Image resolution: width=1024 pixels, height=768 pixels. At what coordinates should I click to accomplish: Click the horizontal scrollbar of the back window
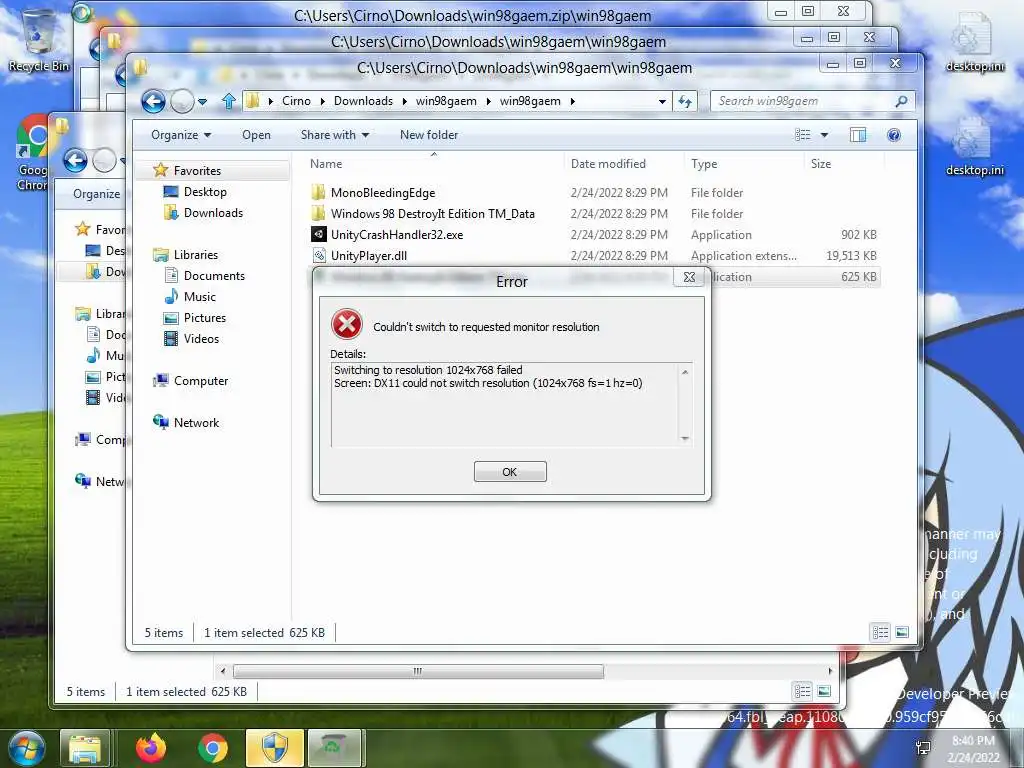tap(418, 671)
